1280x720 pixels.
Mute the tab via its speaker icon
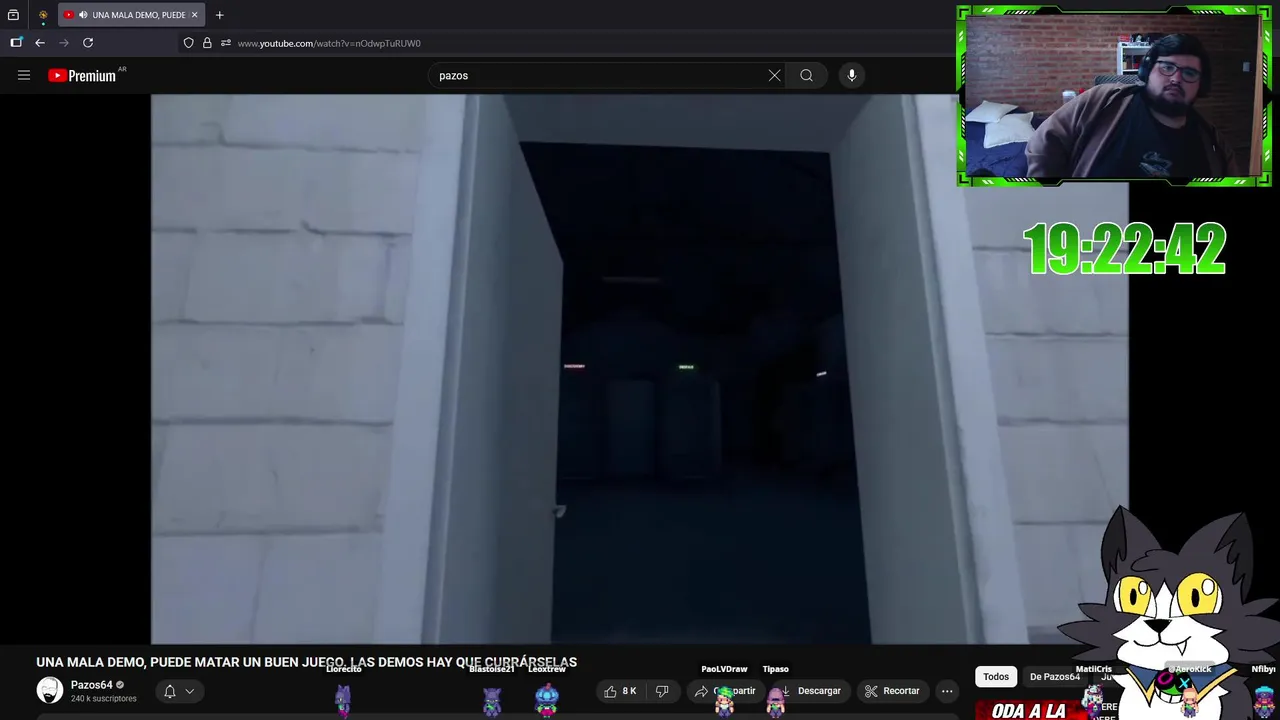pos(82,15)
